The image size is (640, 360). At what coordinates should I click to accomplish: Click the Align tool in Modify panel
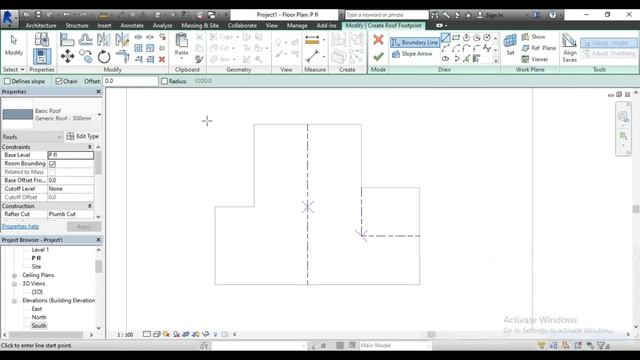tap(67, 40)
